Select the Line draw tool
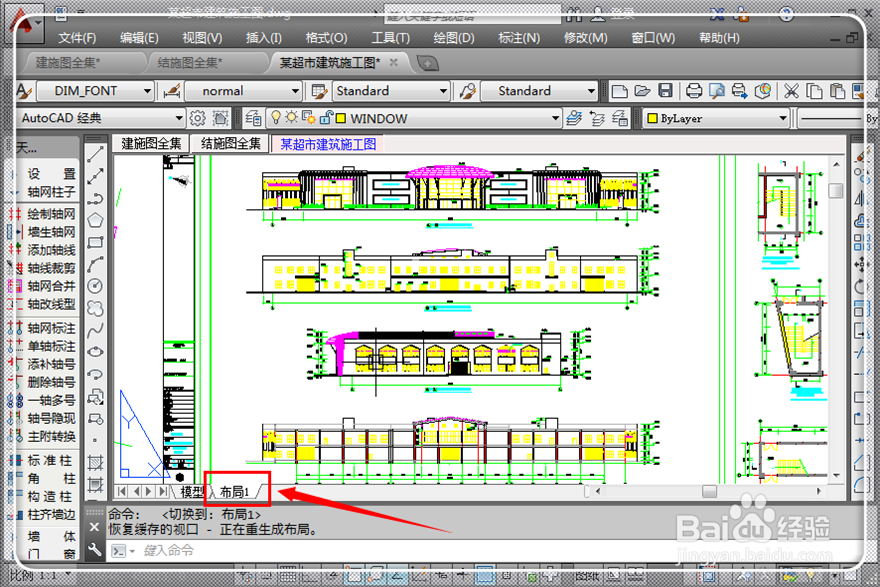Screen dimensions: 880x587 [95, 154]
